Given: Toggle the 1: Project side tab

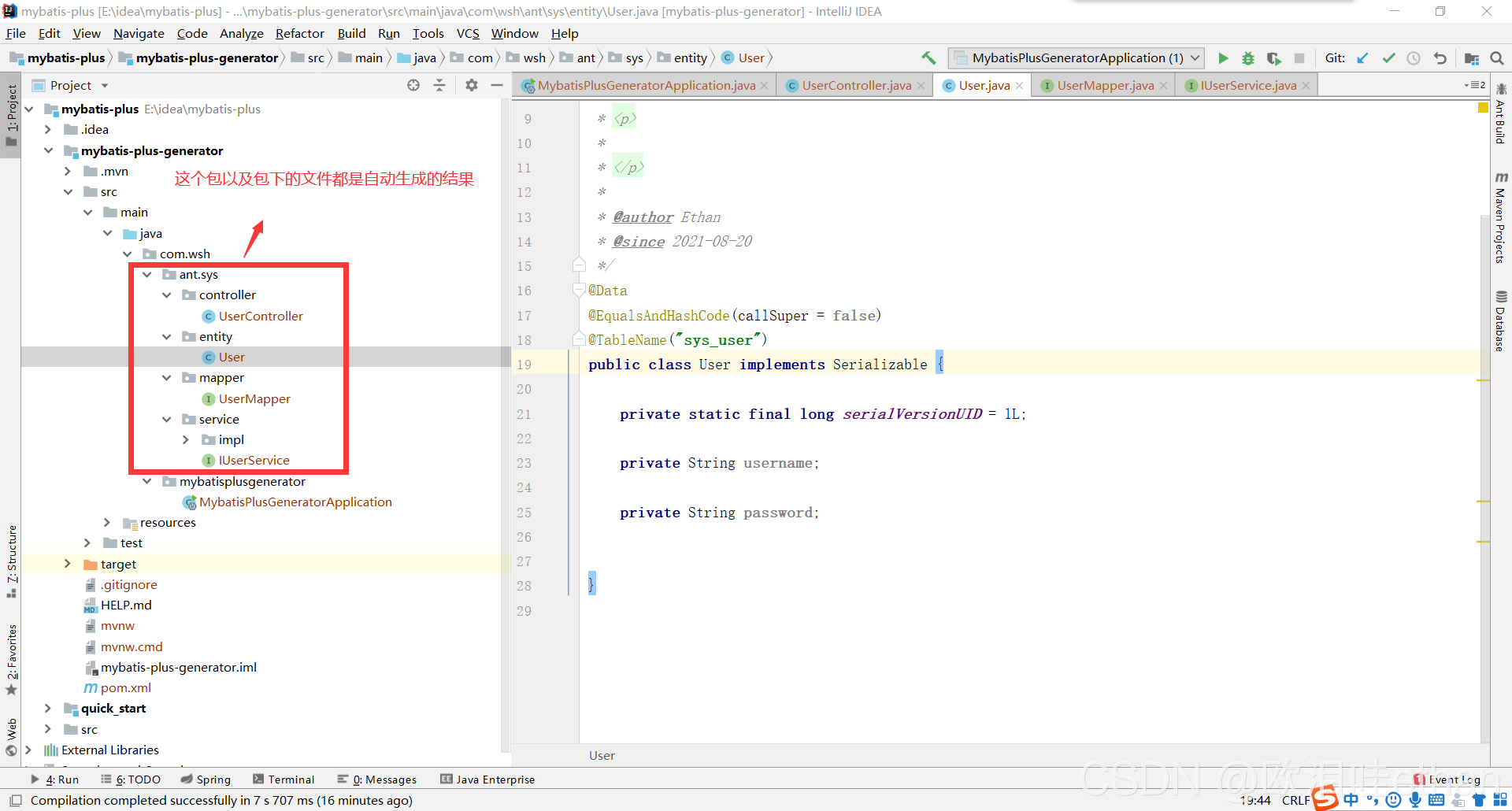Looking at the screenshot, I should (x=11, y=115).
